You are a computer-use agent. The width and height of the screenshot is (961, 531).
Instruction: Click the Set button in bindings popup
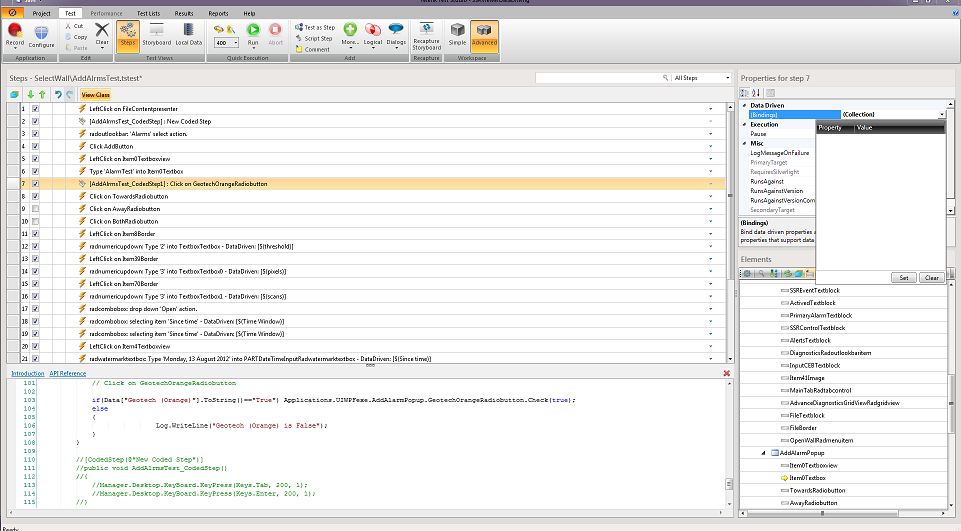(903, 278)
